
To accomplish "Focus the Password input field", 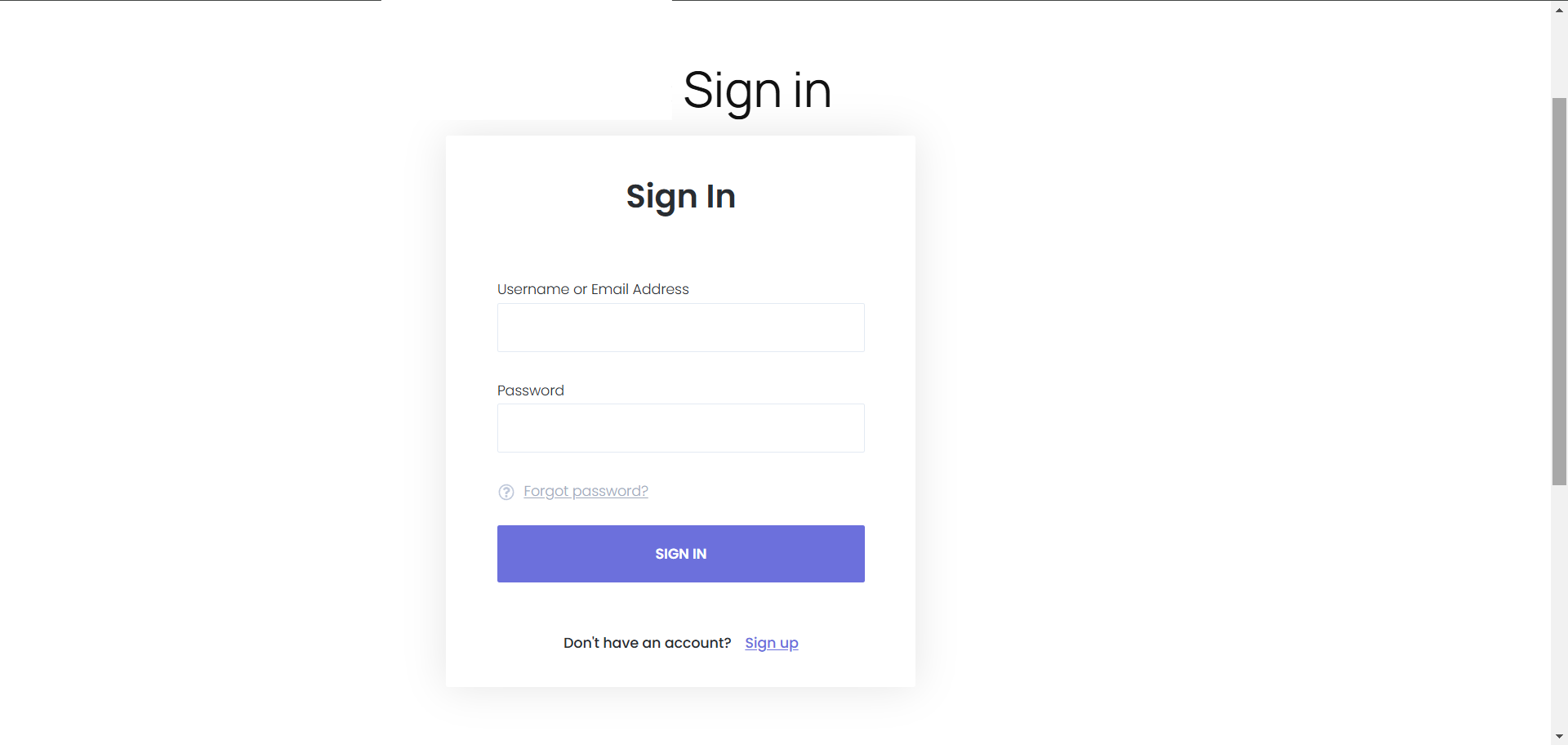I will pyautogui.click(x=680, y=428).
